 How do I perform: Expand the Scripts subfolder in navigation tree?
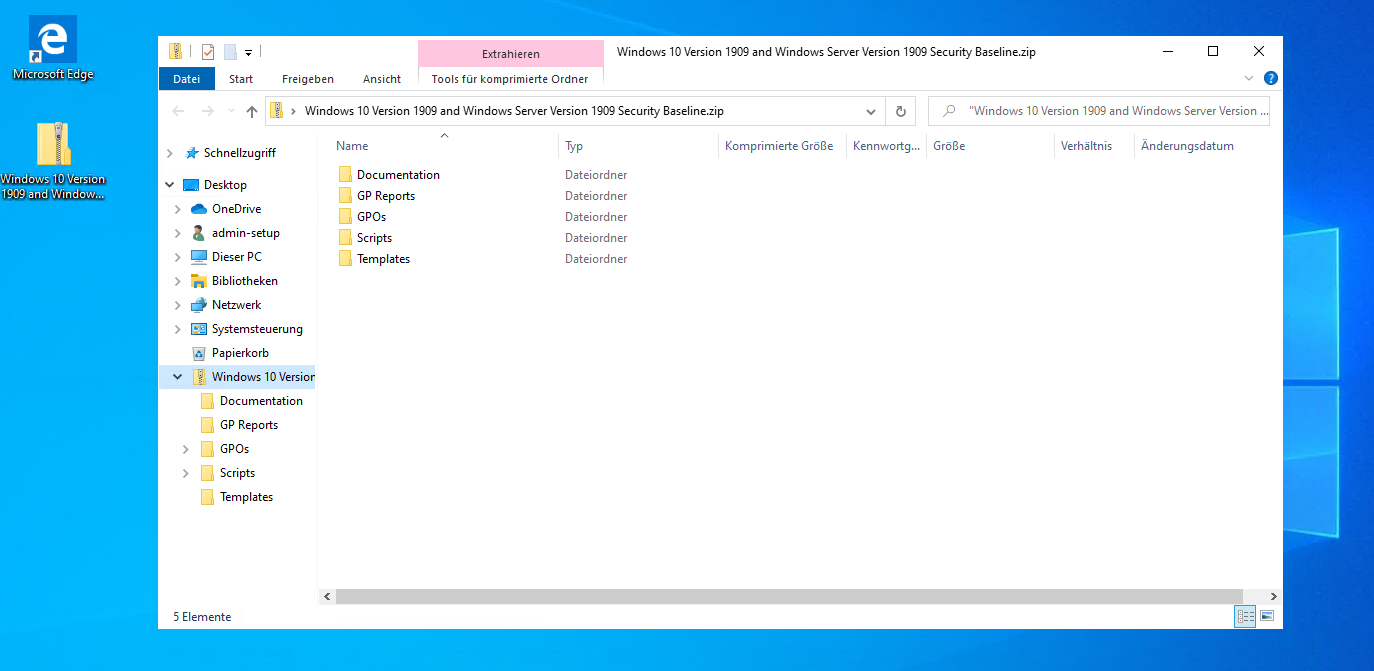(x=186, y=473)
